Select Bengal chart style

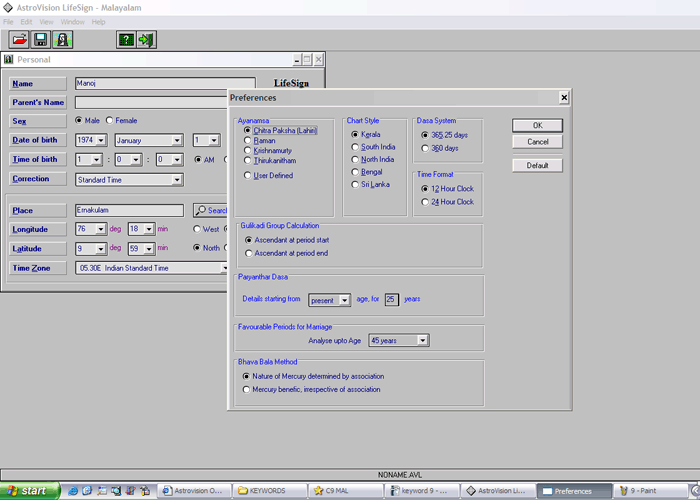(367, 172)
